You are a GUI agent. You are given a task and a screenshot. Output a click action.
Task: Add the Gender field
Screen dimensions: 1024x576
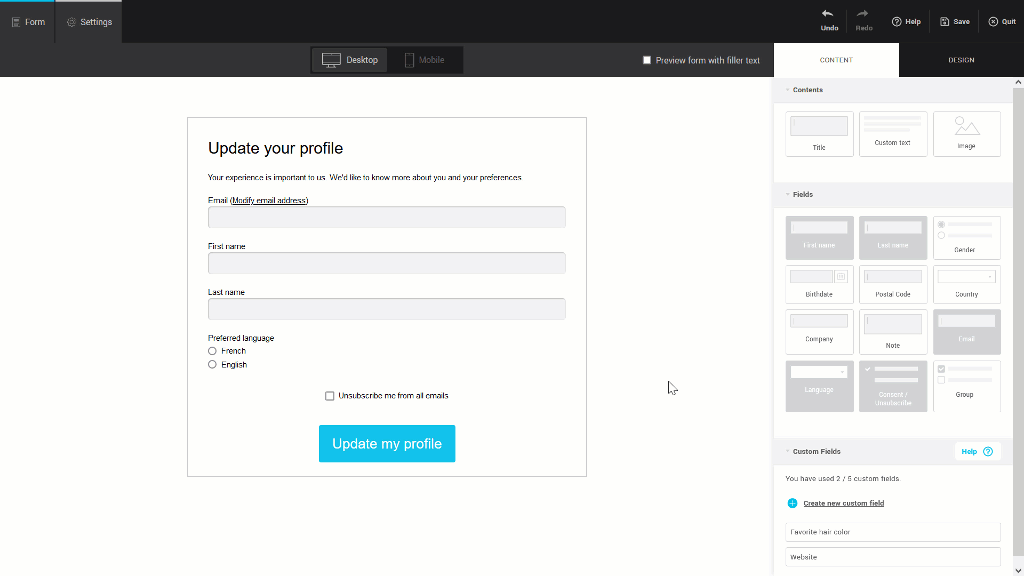coord(966,237)
